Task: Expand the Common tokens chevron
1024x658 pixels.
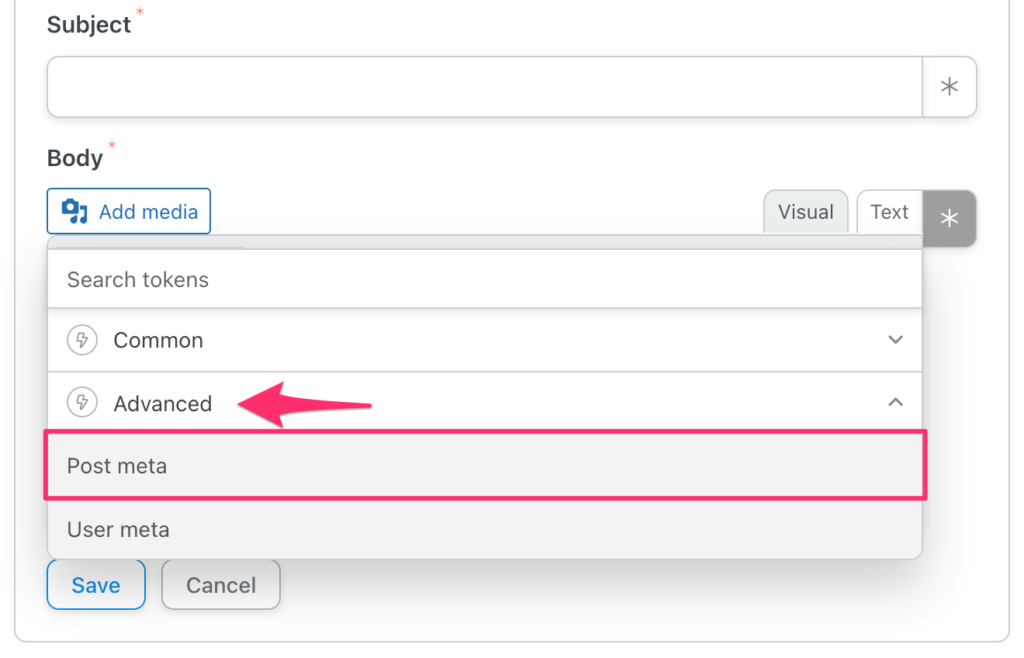Action: 895,340
